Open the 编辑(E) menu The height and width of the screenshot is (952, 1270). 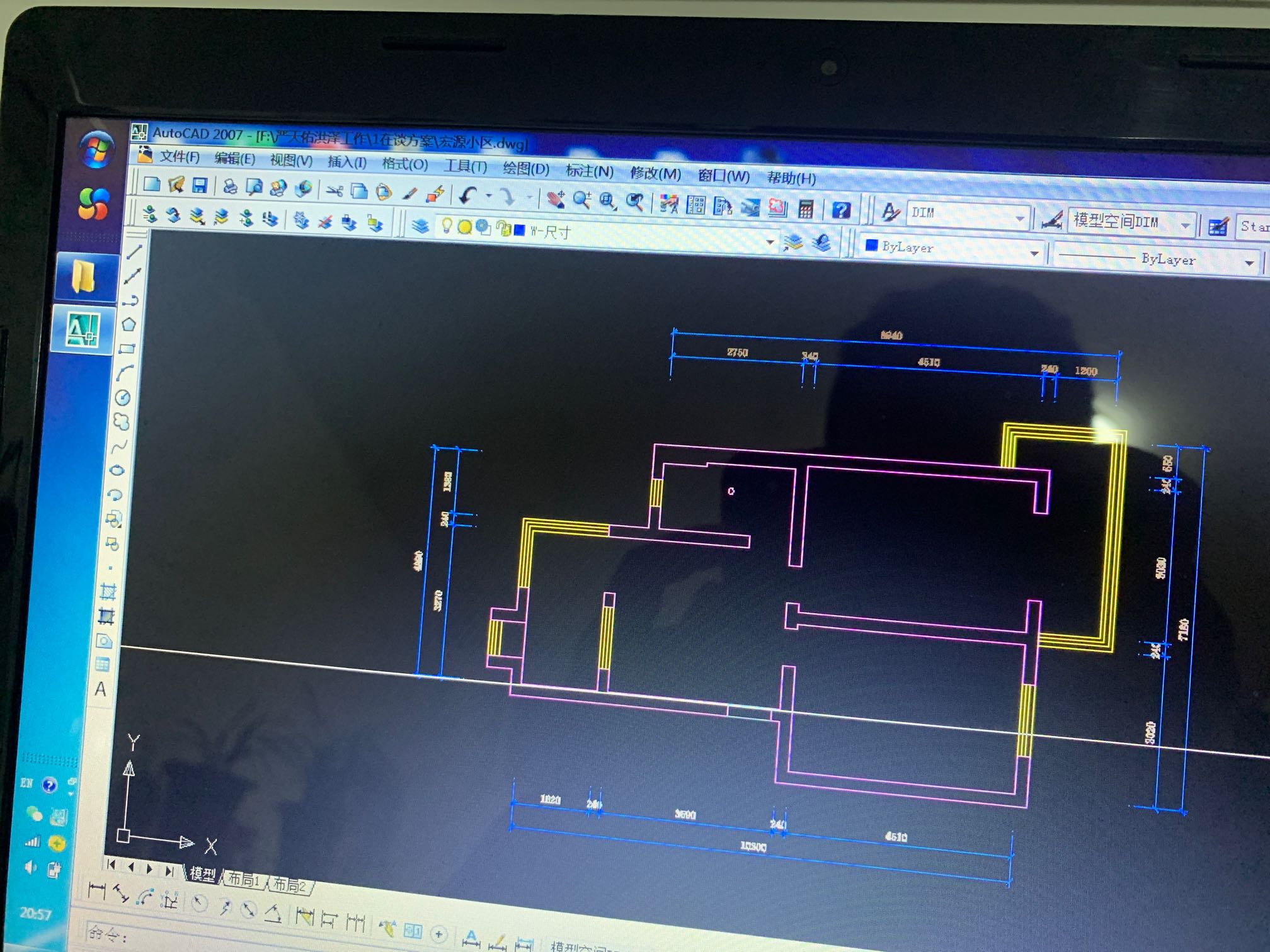click(x=234, y=158)
